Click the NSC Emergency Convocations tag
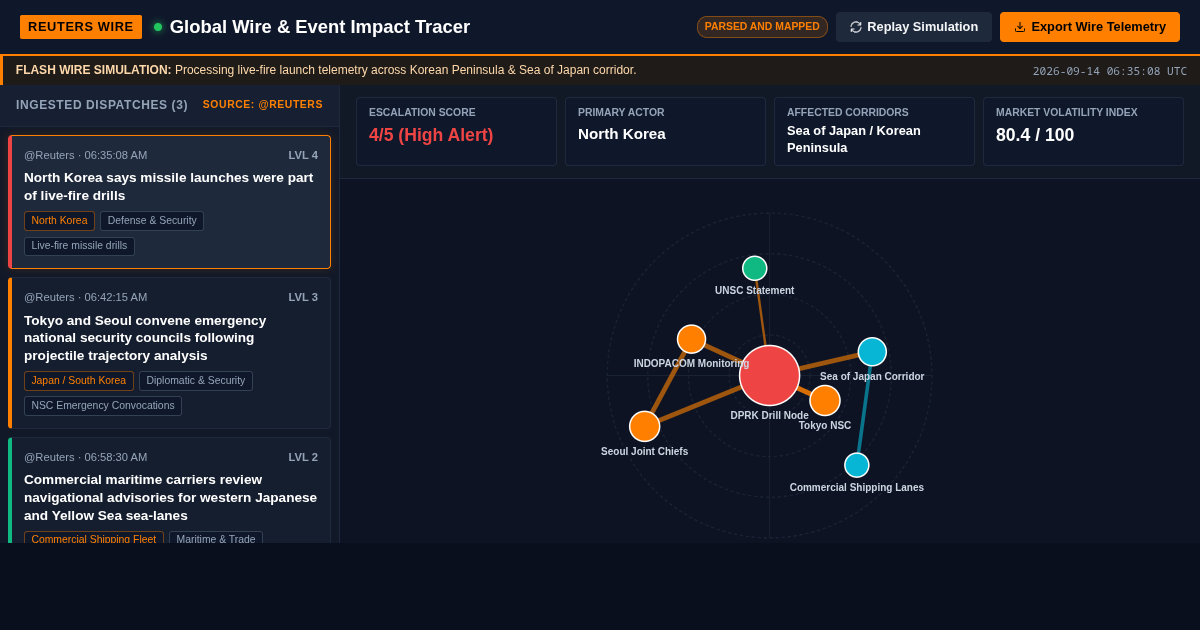This screenshot has width=1200, height=630. tap(103, 406)
